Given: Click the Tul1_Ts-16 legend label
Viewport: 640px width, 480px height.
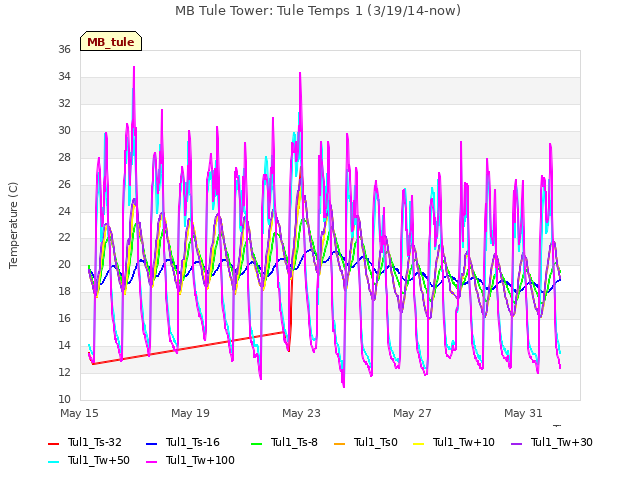Looking at the screenshot, I should [193, 442].
